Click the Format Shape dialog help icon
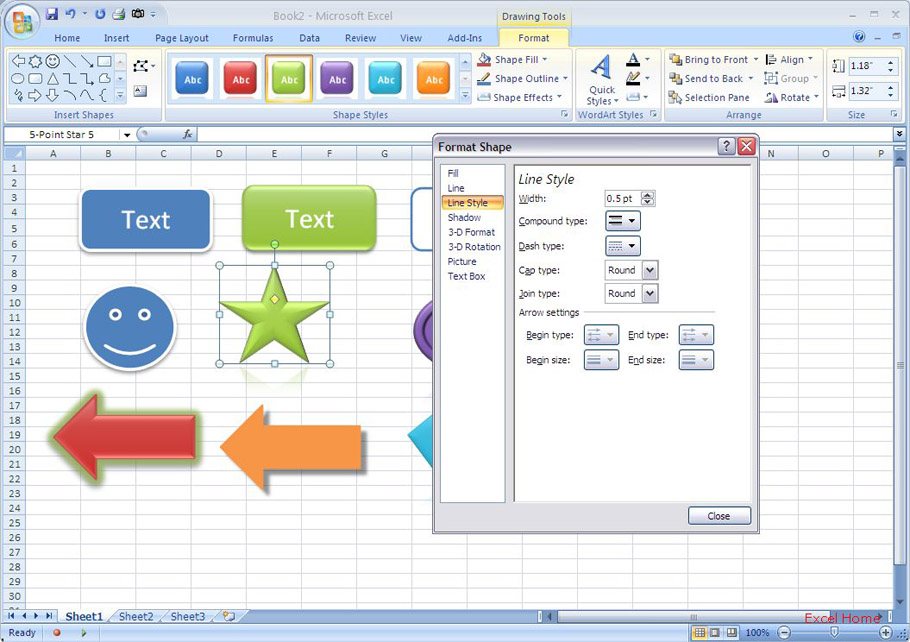 [x=726, y=147]
